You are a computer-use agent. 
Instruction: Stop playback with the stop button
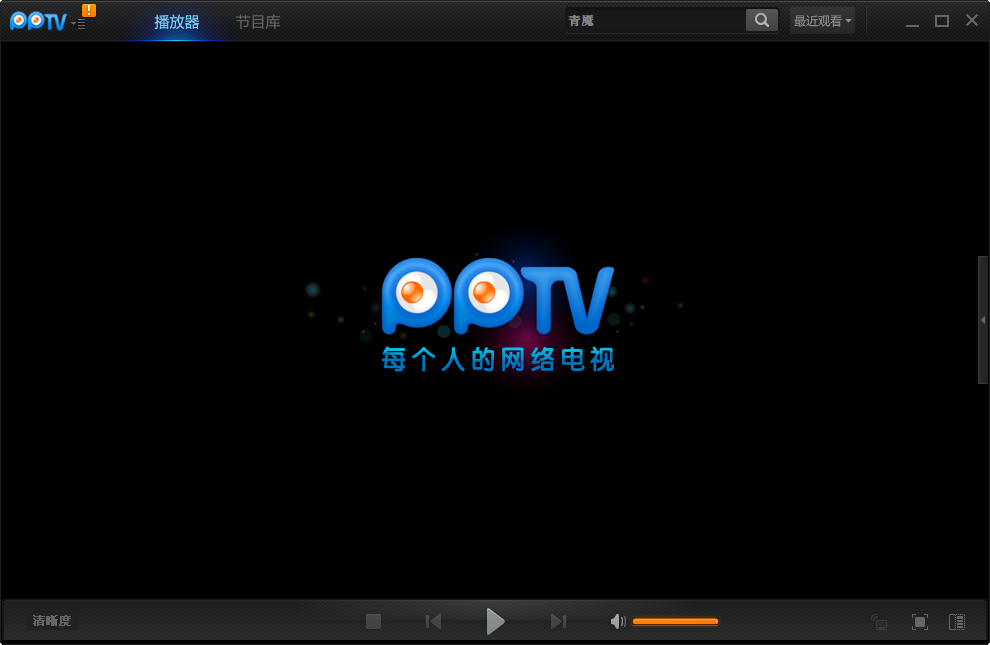tap(373, 622)
